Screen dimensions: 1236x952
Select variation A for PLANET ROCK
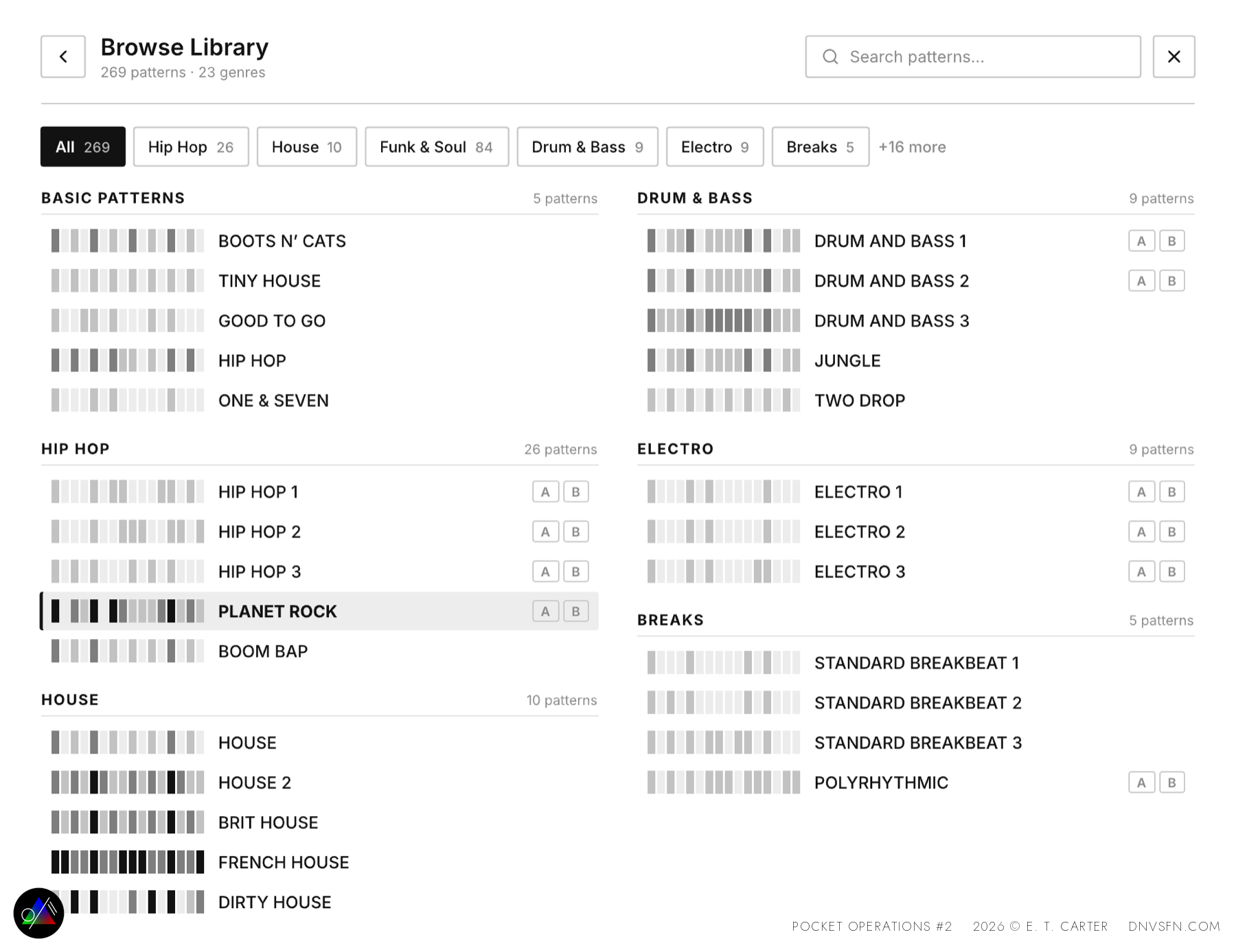[x=545, y=611]
